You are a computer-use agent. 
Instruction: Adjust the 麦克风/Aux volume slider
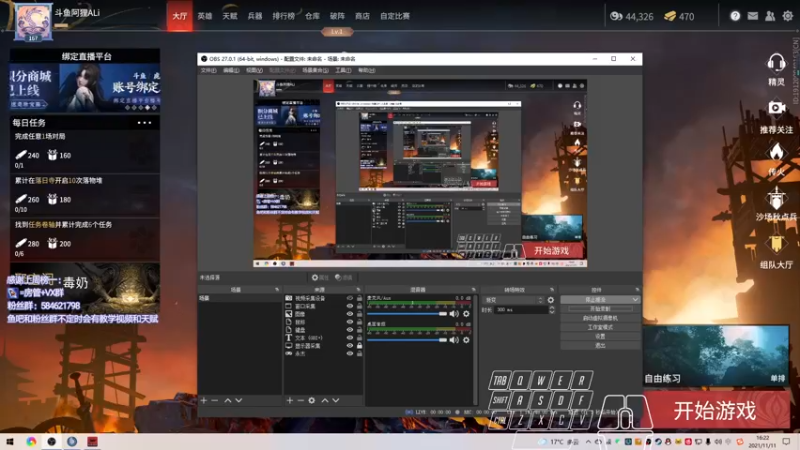tap(407, 314)
